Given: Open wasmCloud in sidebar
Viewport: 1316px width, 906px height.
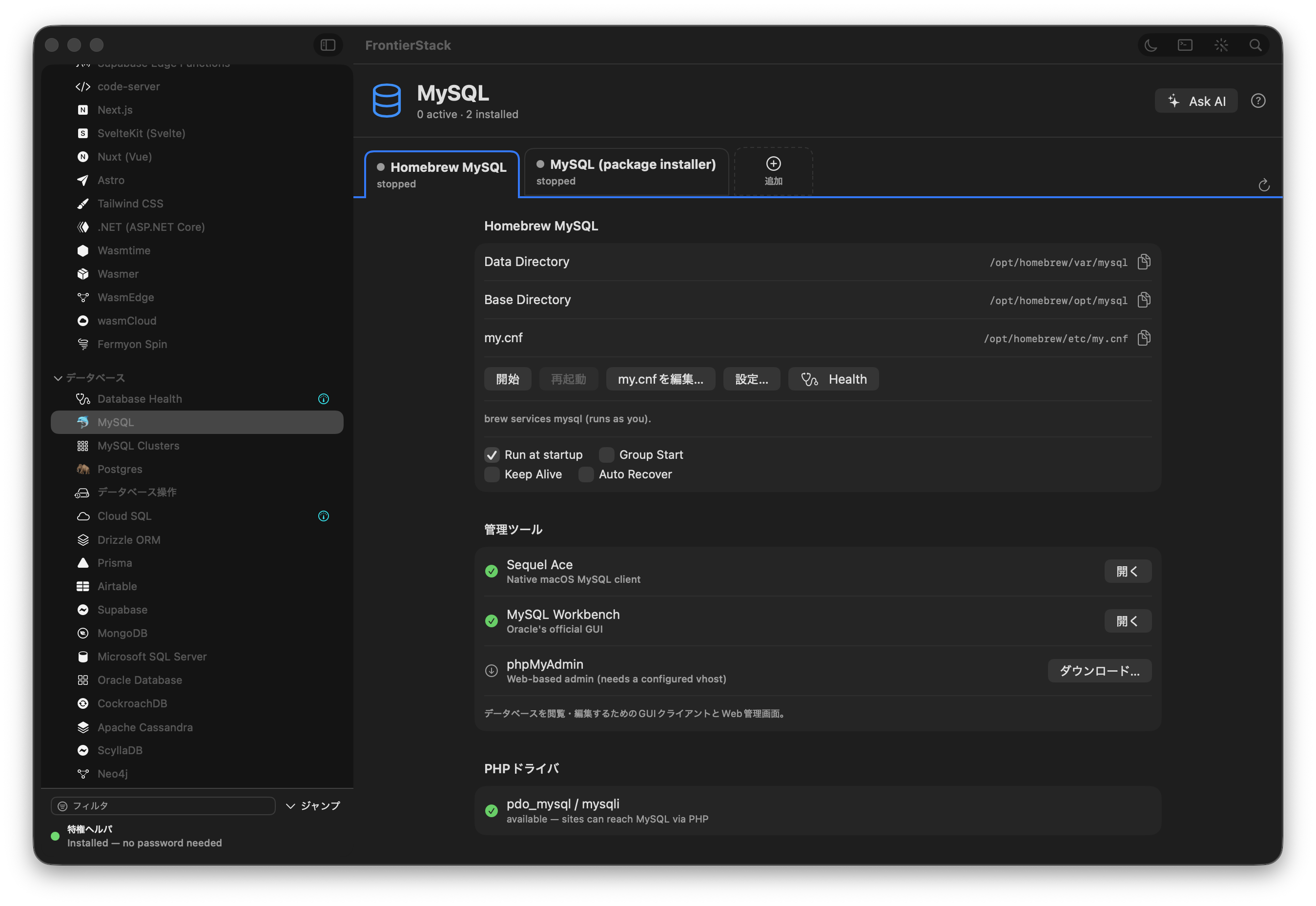Looking at the screenshot, I should click(197, 321).
